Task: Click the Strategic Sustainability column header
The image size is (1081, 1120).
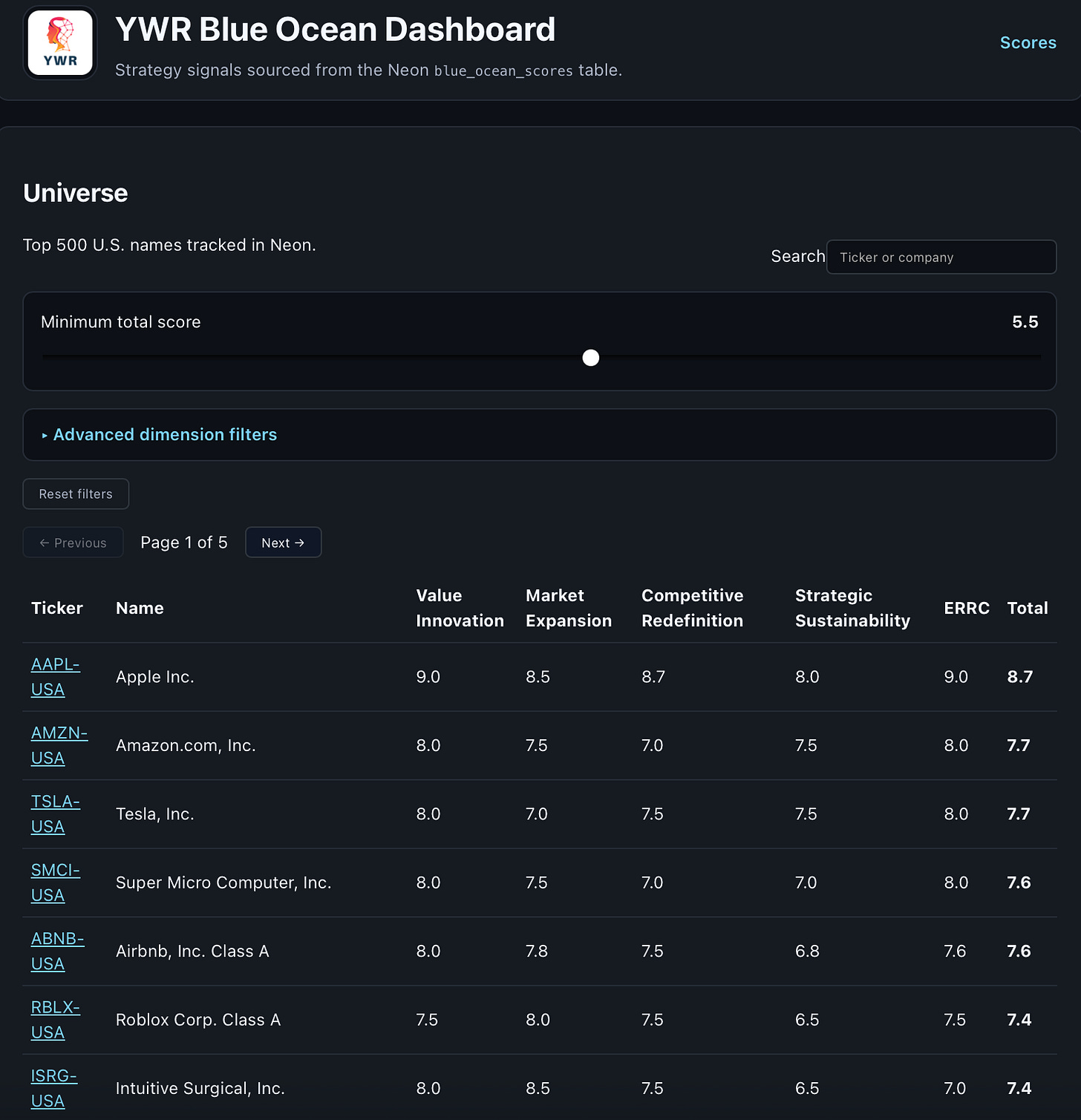Action: click(x=852, y=608)
